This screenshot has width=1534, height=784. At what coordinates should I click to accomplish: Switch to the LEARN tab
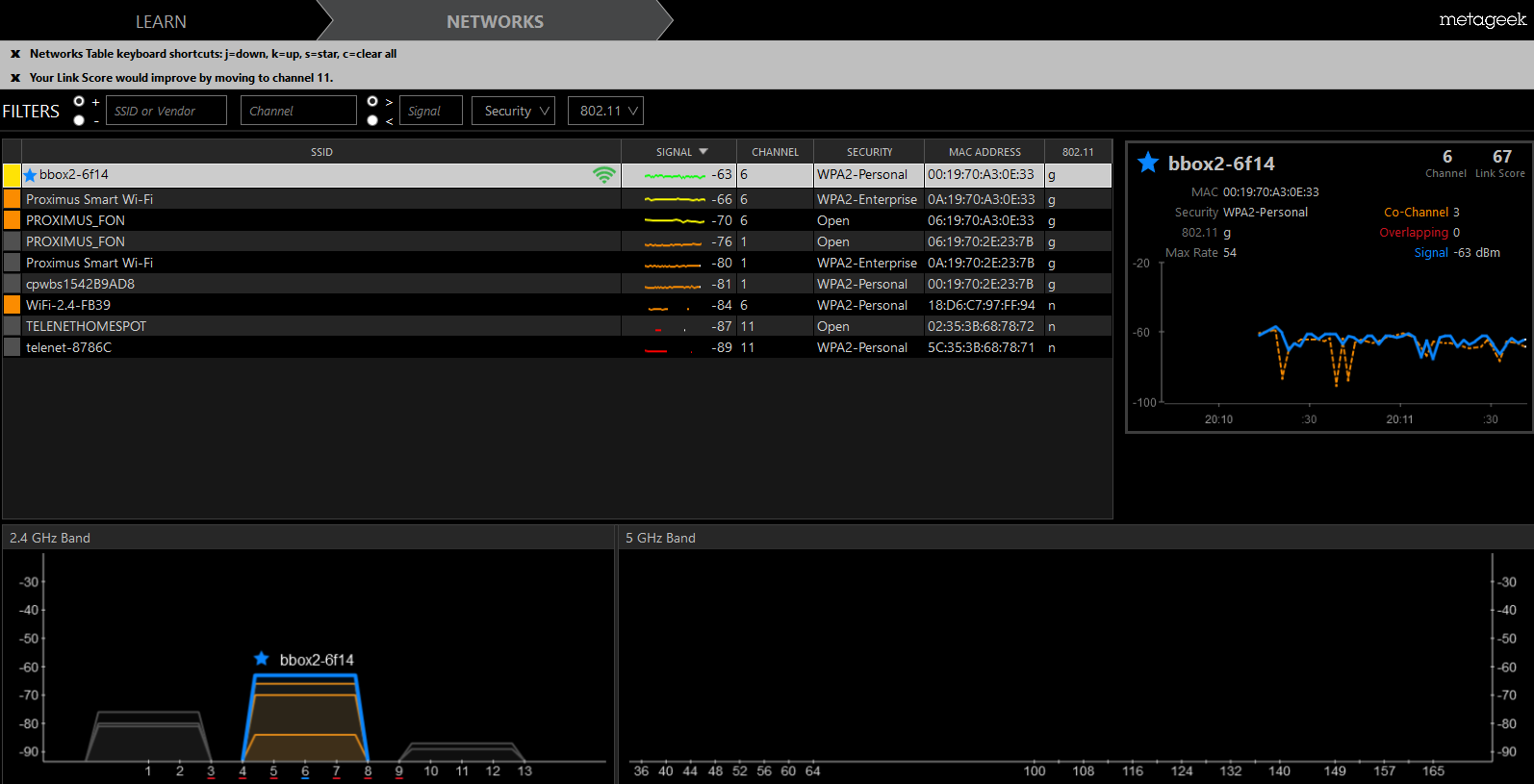161,21
